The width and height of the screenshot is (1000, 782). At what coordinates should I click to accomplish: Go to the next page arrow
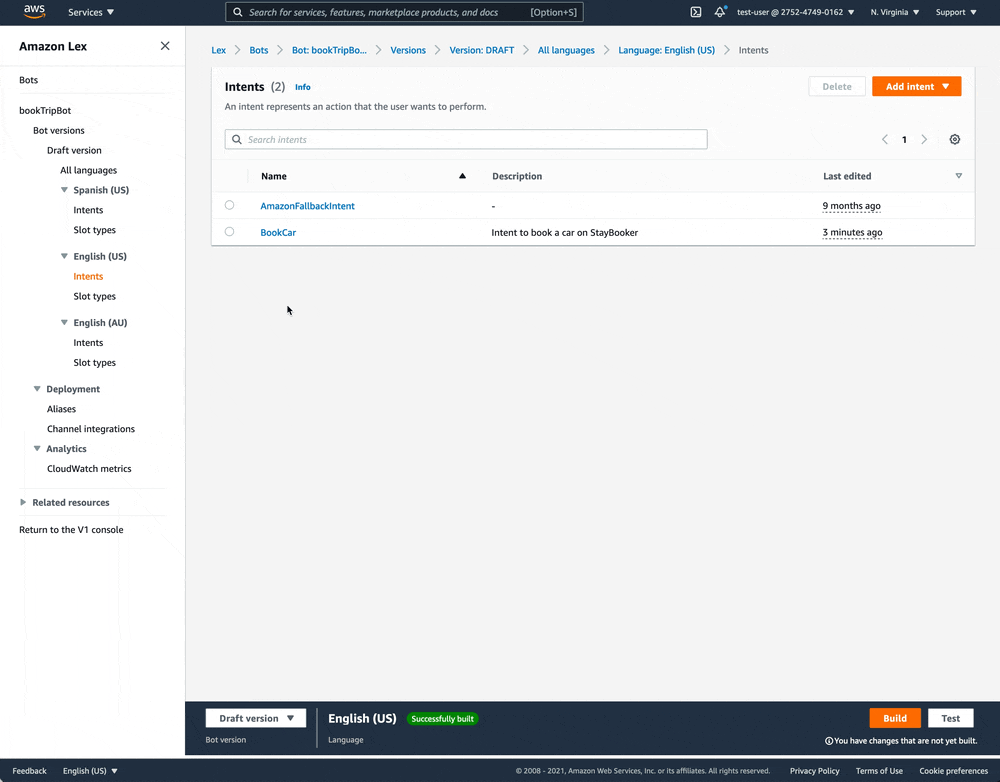click(924, 139)
